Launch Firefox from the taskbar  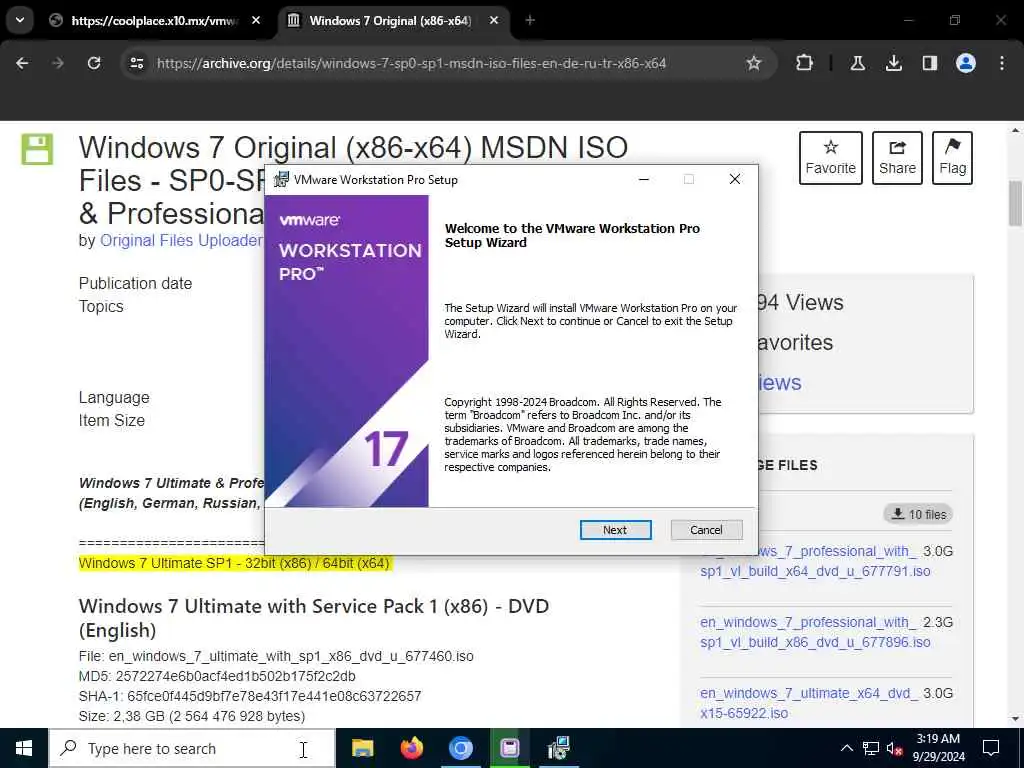[411, 748]
